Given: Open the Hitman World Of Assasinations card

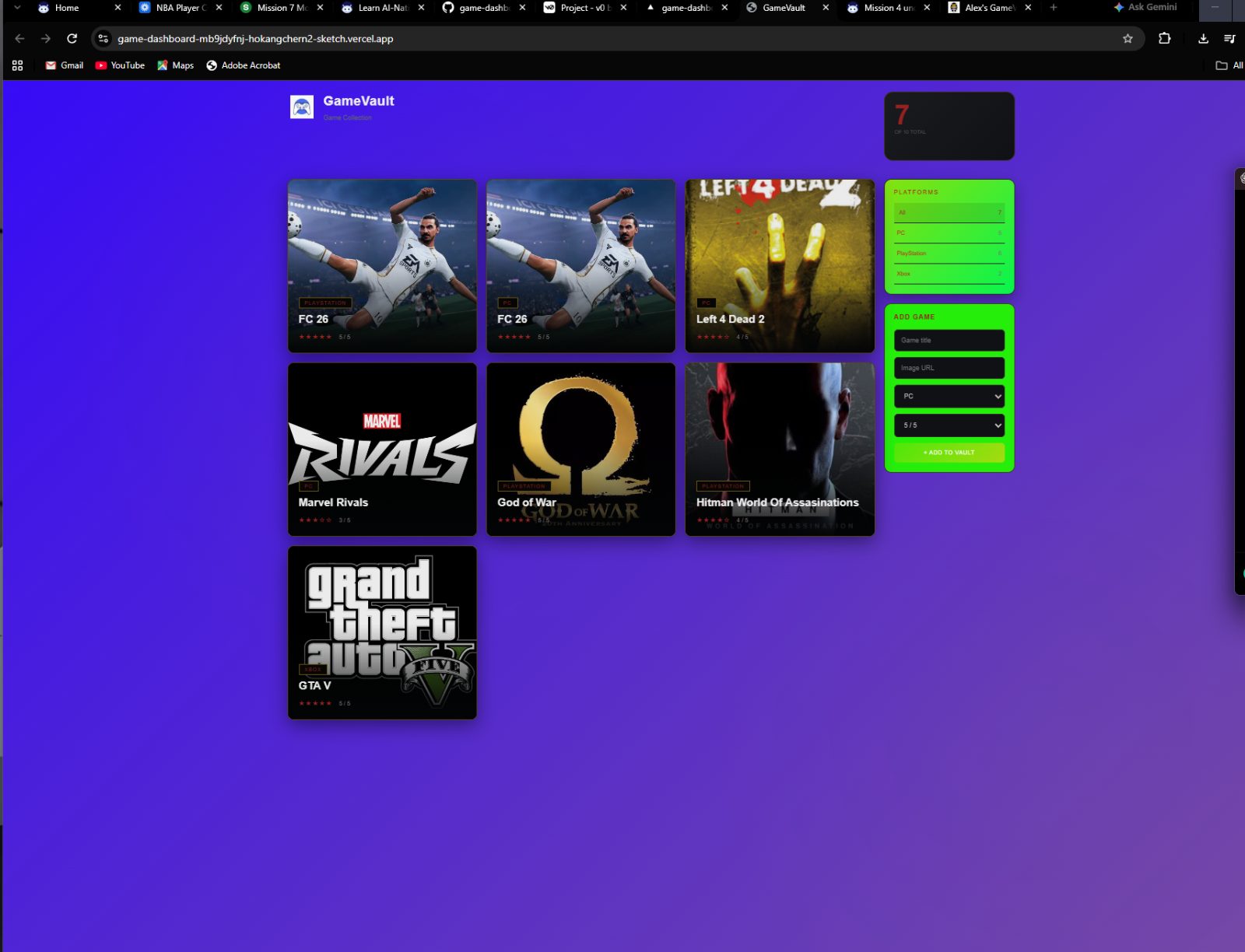Looking at the screenshot, I should [780, 449].
